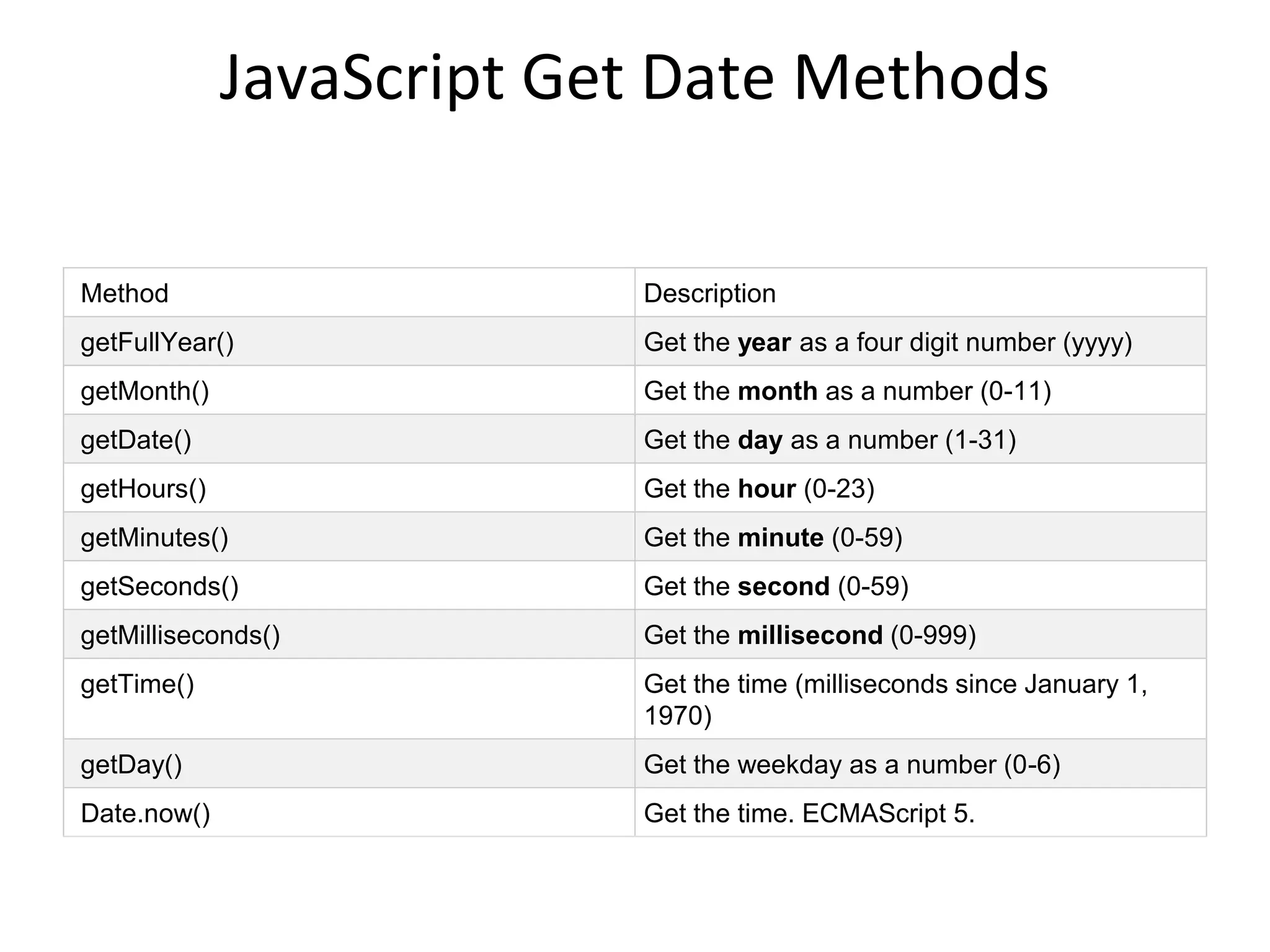Click the bold word "year" in description
The height and width of the screenshot is (952, 1270).
pyautogui.click(x=764, y=343)
